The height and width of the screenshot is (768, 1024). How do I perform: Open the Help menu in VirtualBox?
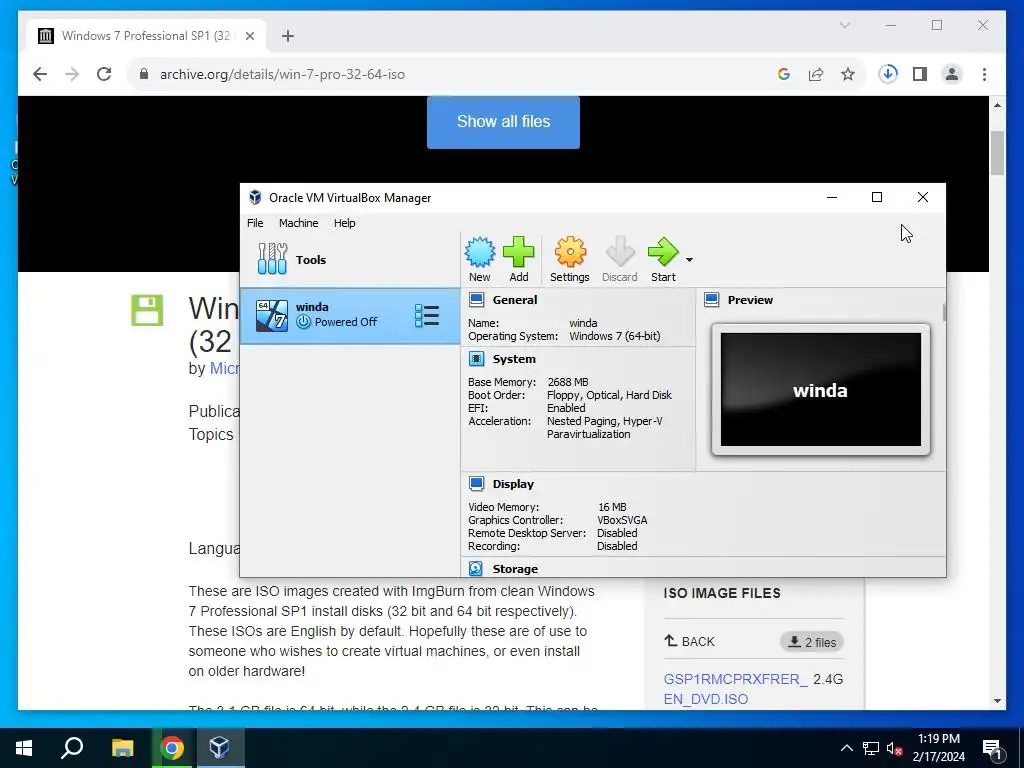[344, 223]
